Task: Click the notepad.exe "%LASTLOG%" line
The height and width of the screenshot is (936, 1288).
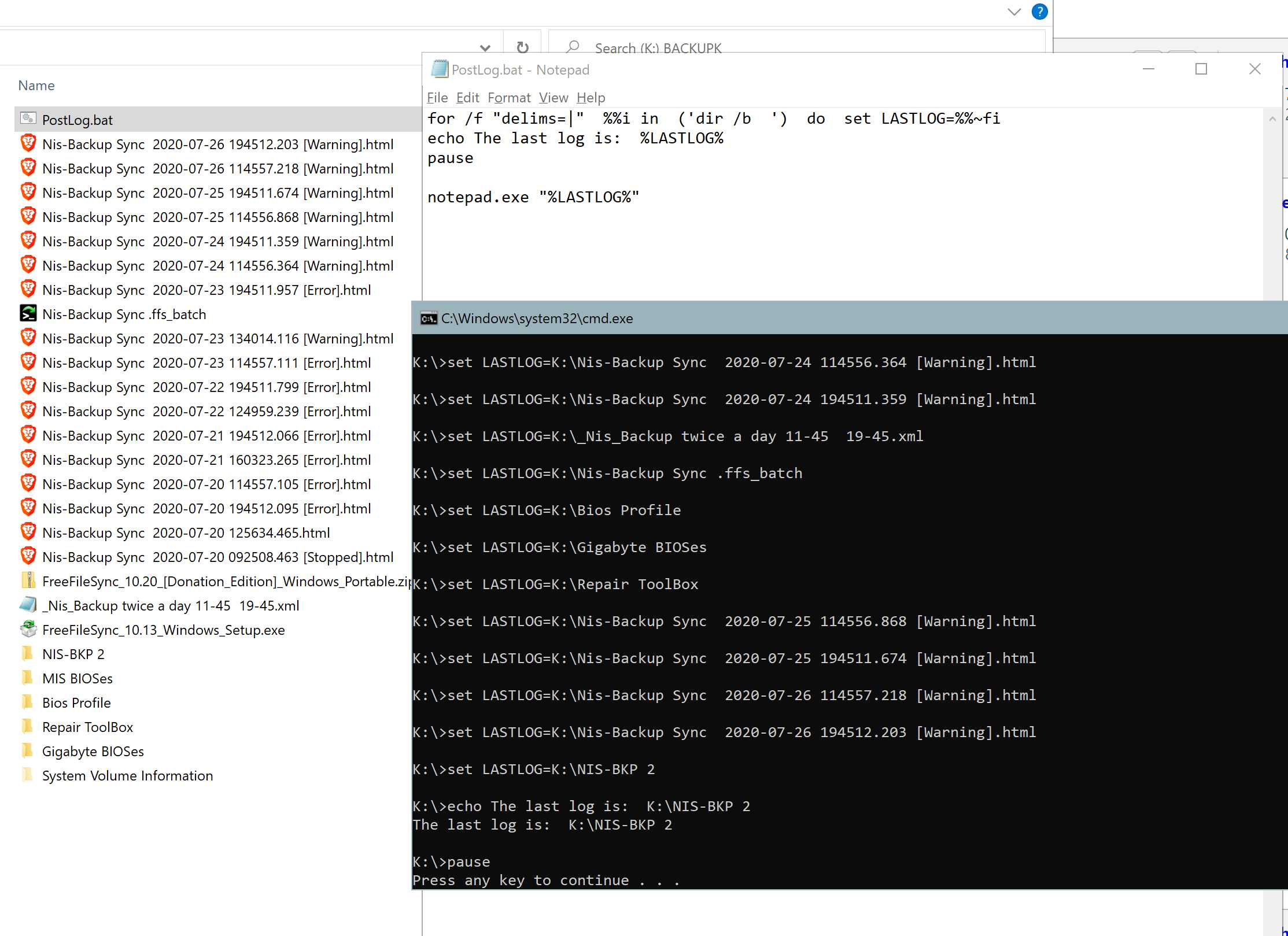Action: 533,197
